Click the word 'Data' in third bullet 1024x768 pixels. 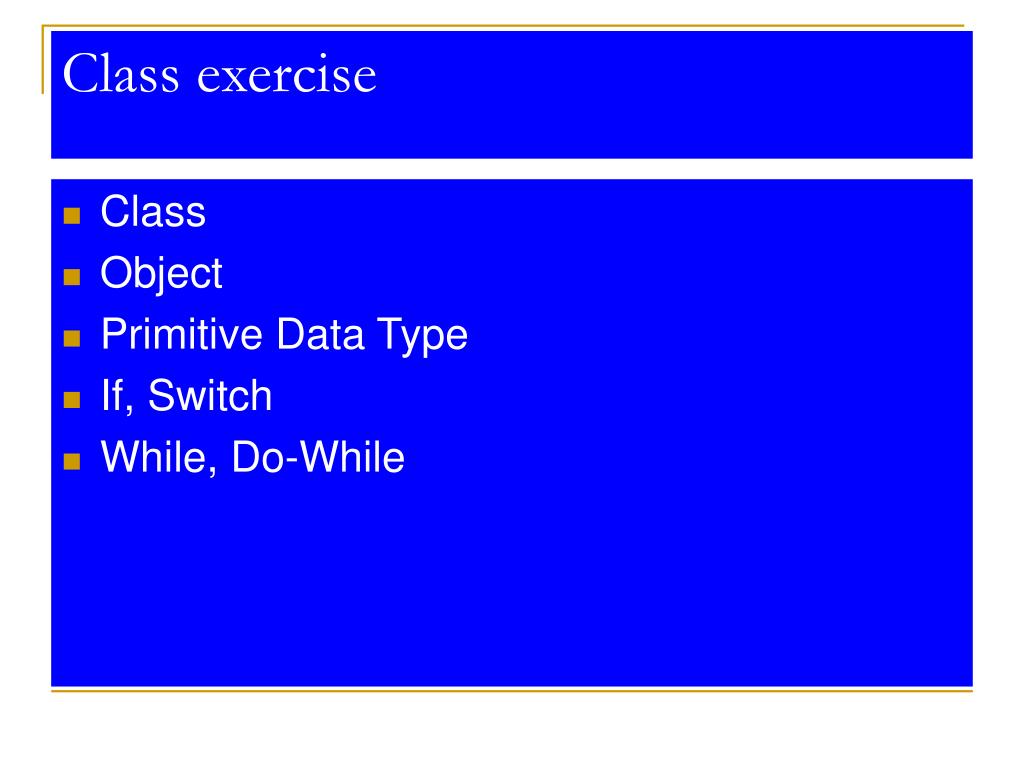[320, 334]
